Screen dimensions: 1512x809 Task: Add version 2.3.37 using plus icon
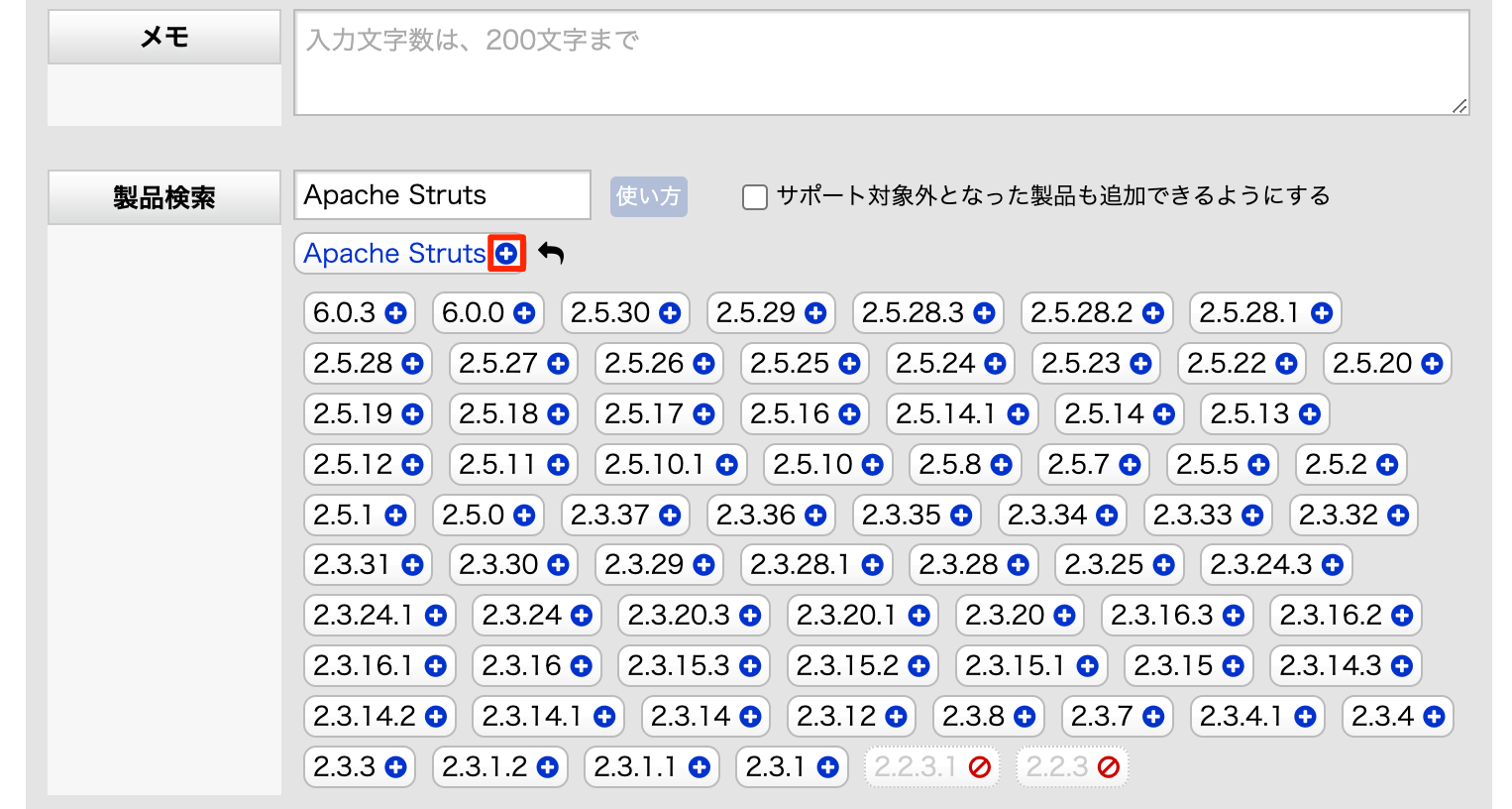click(670, 516)
